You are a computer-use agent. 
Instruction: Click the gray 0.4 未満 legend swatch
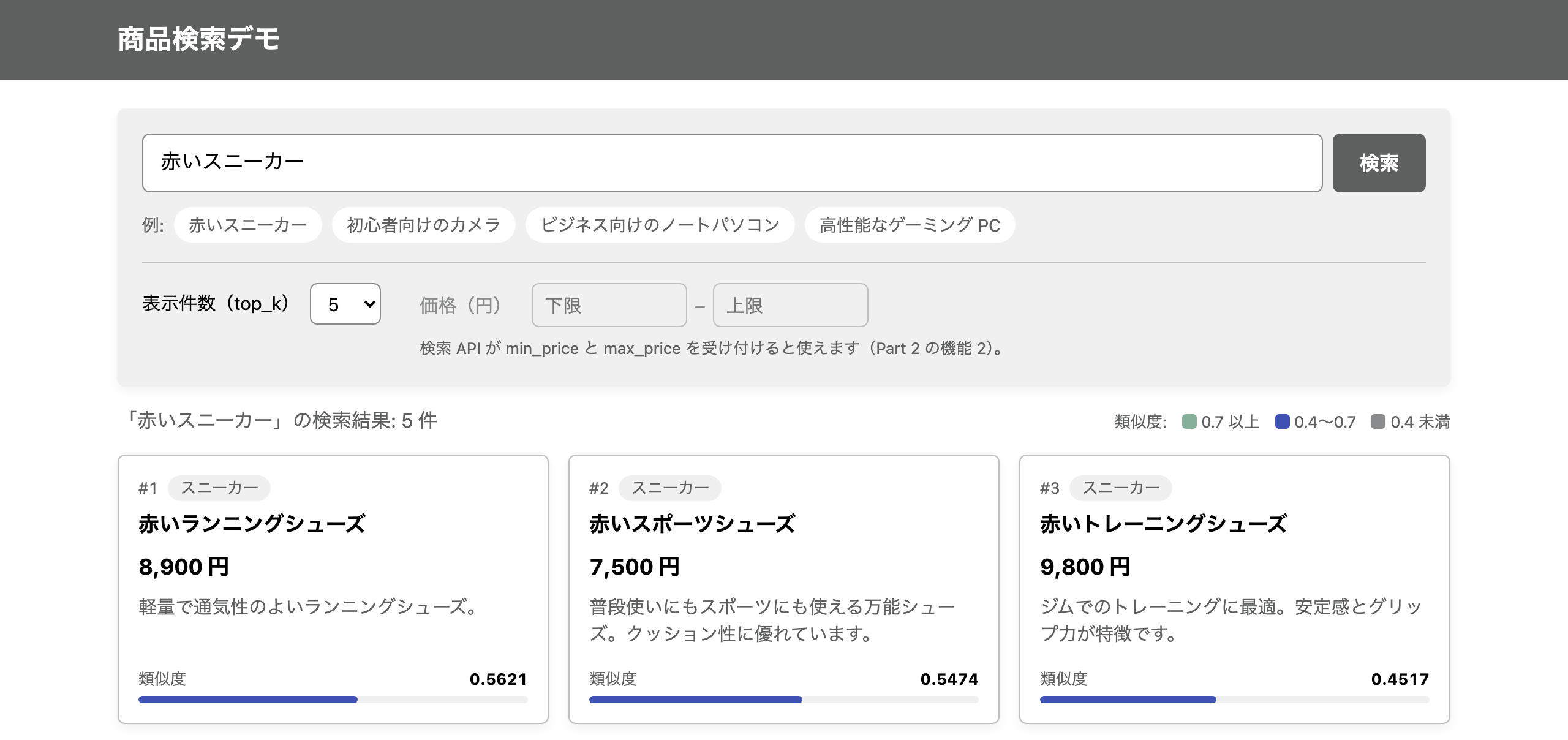point(1378,421)
